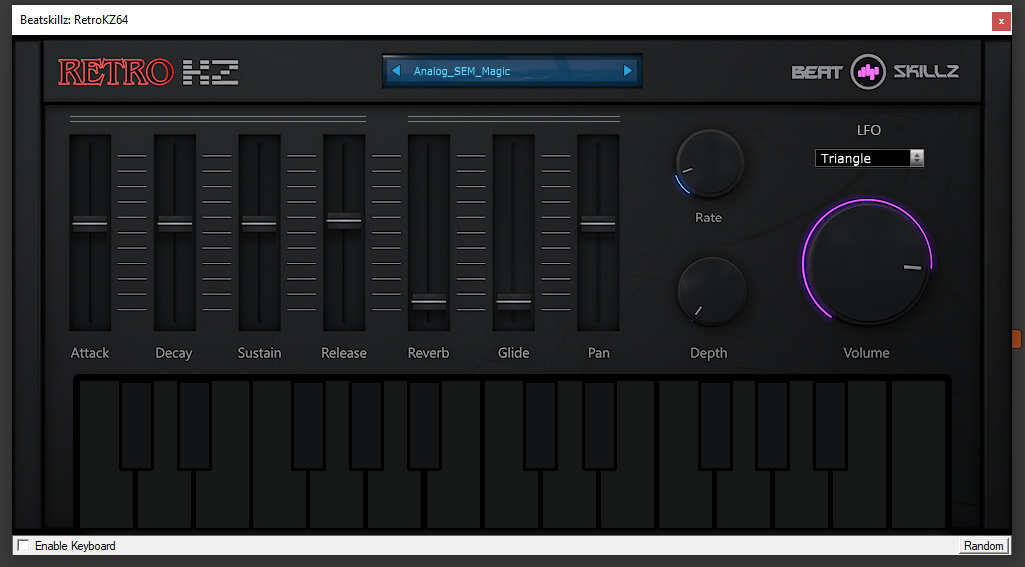Click the Decay label text
This screenshot has height=567, width=1025.
point(174,353)
